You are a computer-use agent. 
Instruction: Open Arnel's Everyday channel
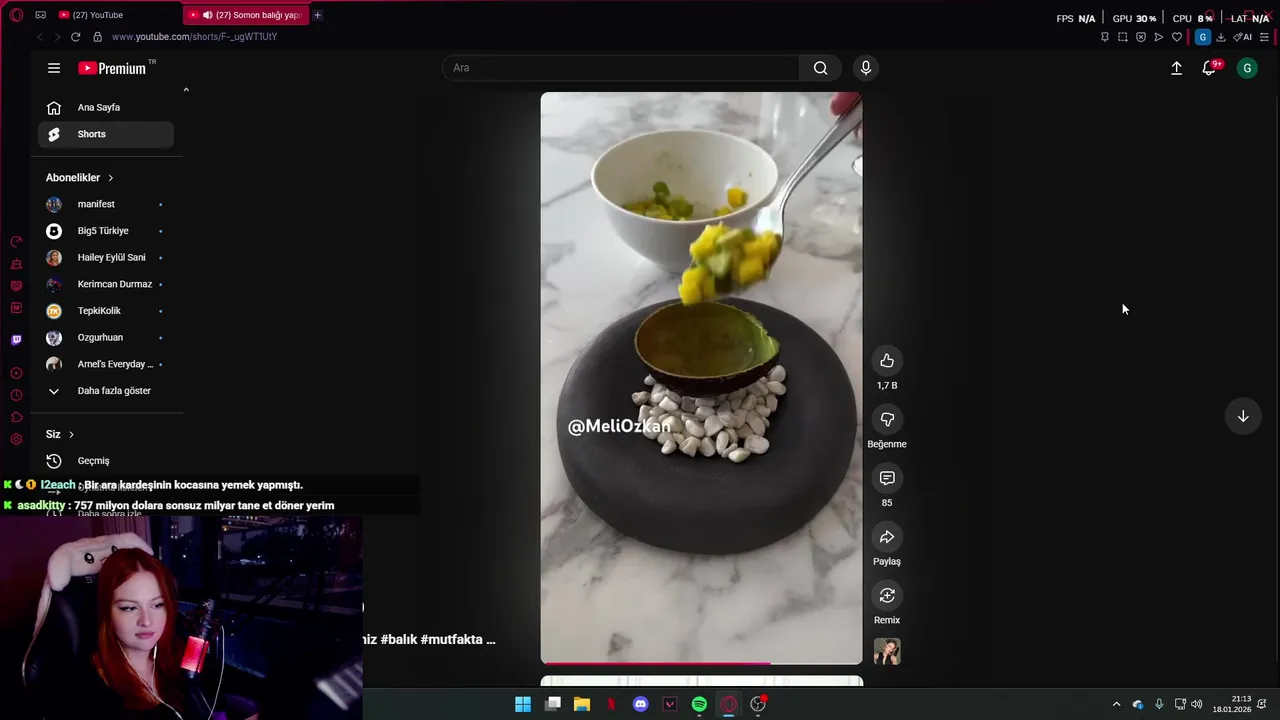(106, 364)
